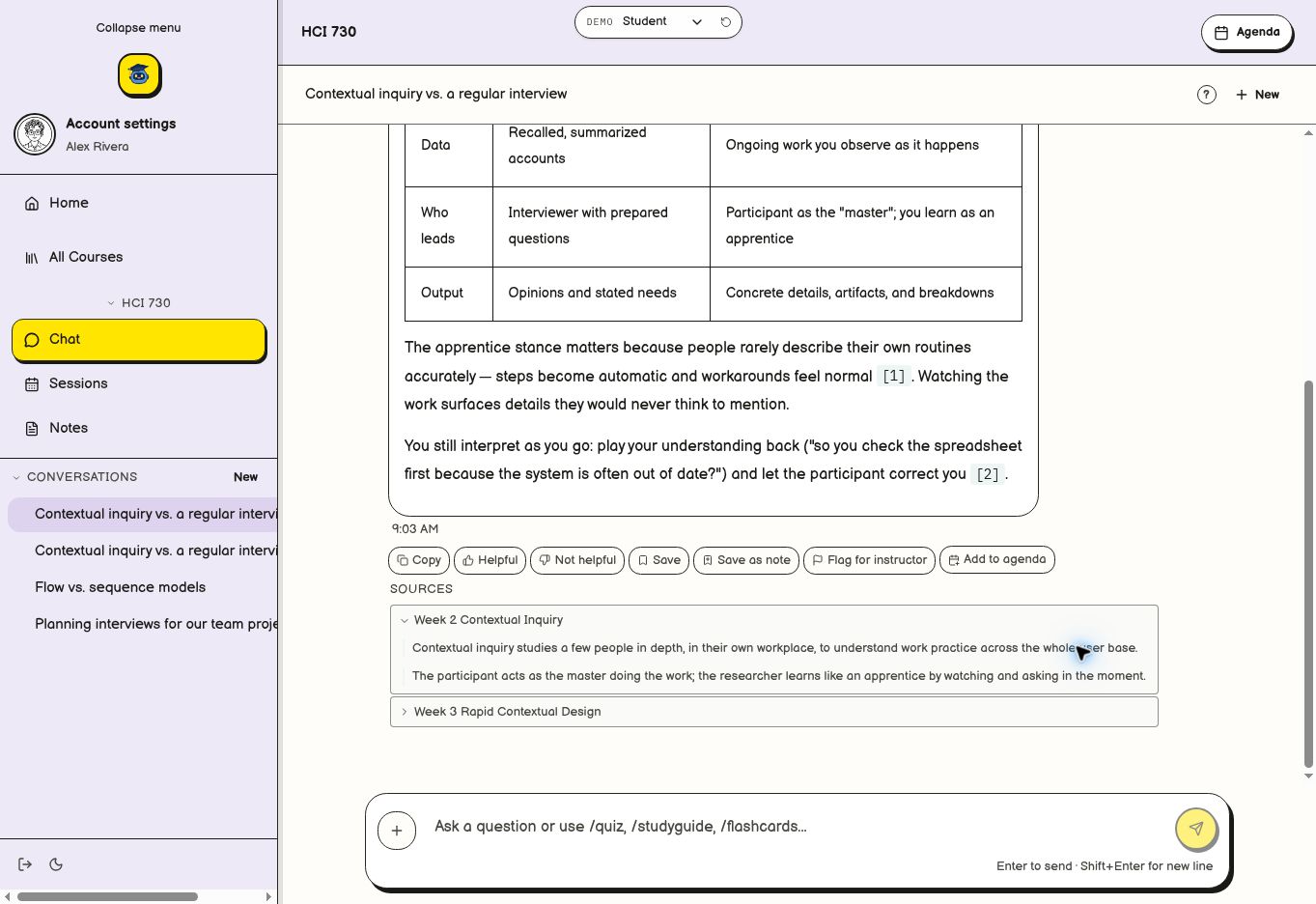1316x904 pixels.
Task: Copy the assistant response
Action: [x=419, y=560]
